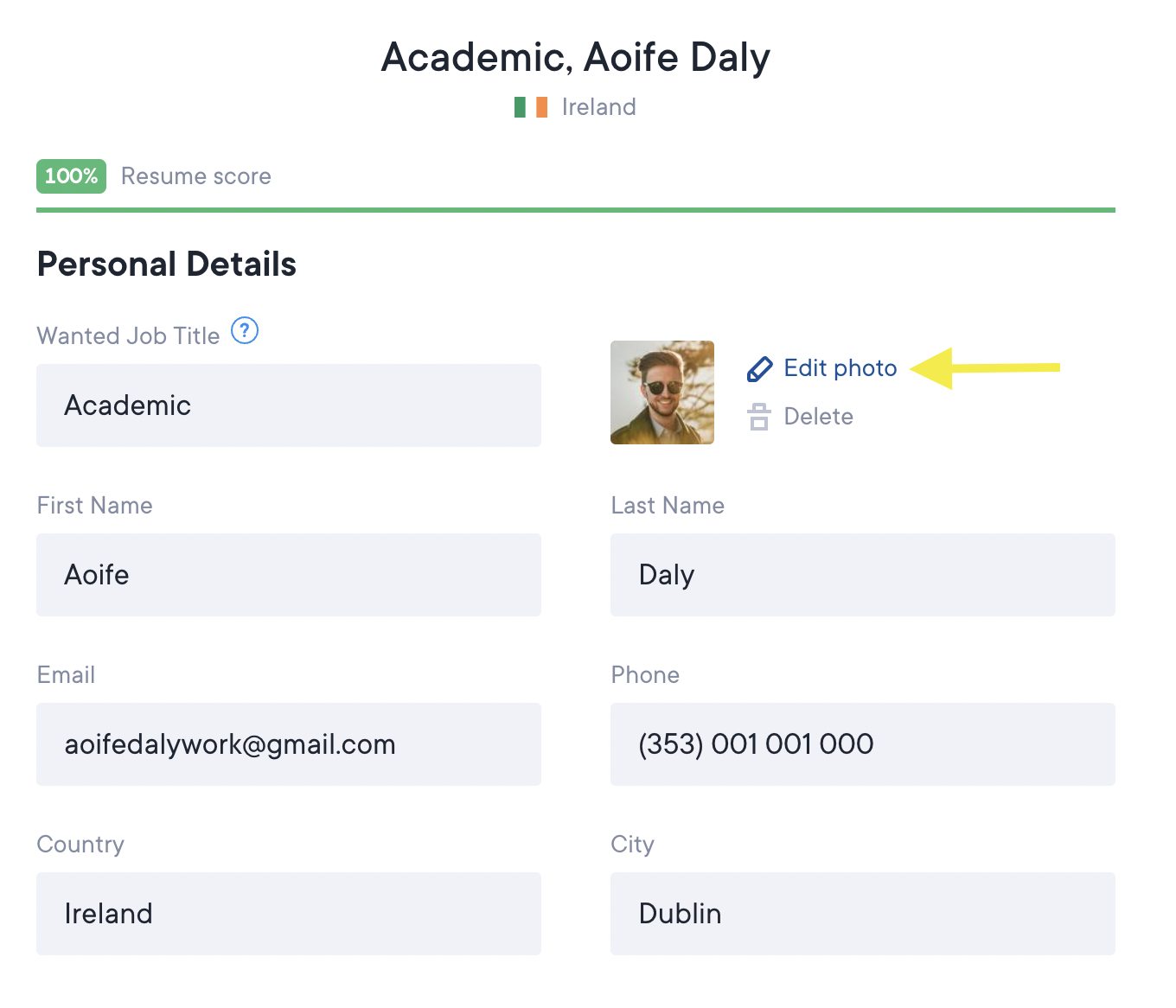Click the green 100% score badge
1176x1008 pixels.
pos(71,176)
